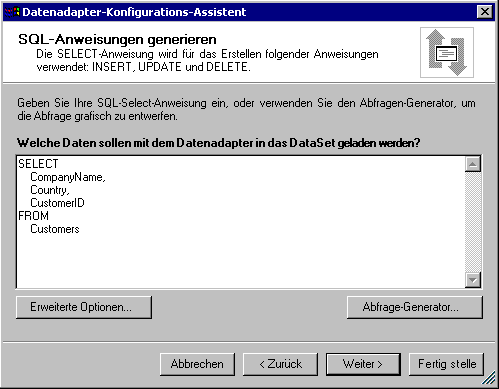Click inside the SQL statement text area

pyautogui.click(x=240, y=222)
